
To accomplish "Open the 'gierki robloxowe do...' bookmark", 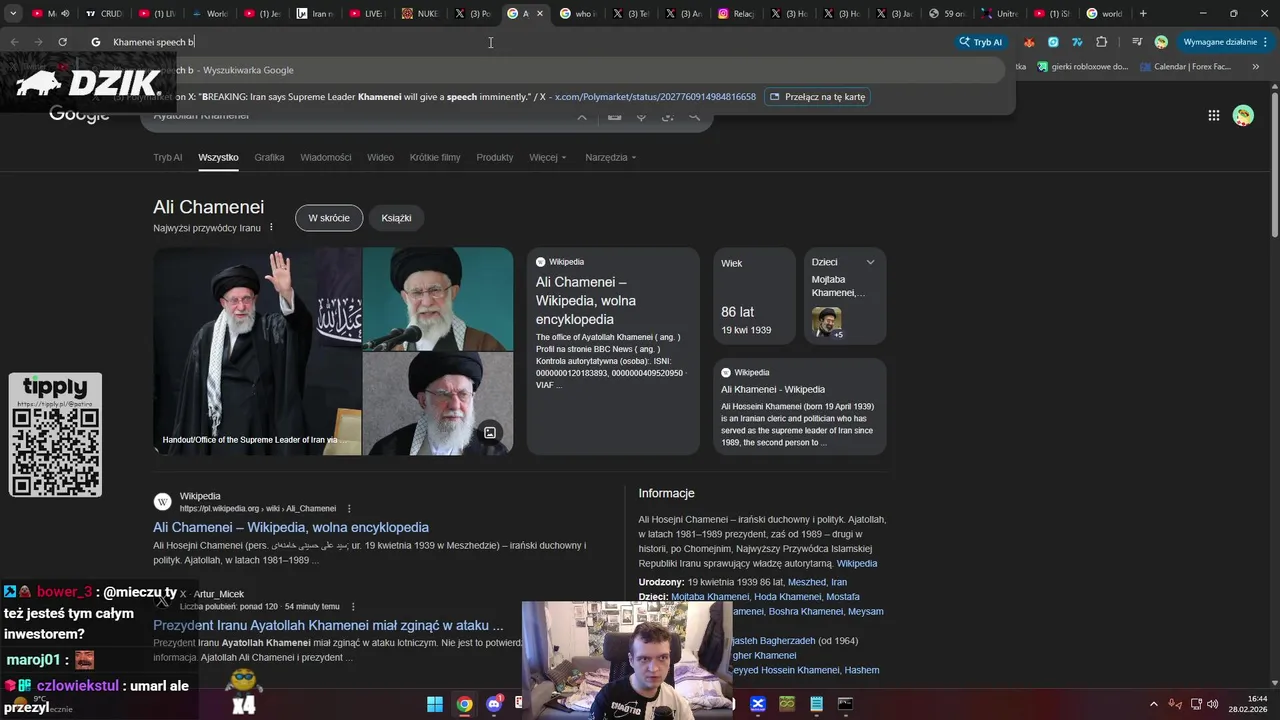I will tap(1083, 67).
